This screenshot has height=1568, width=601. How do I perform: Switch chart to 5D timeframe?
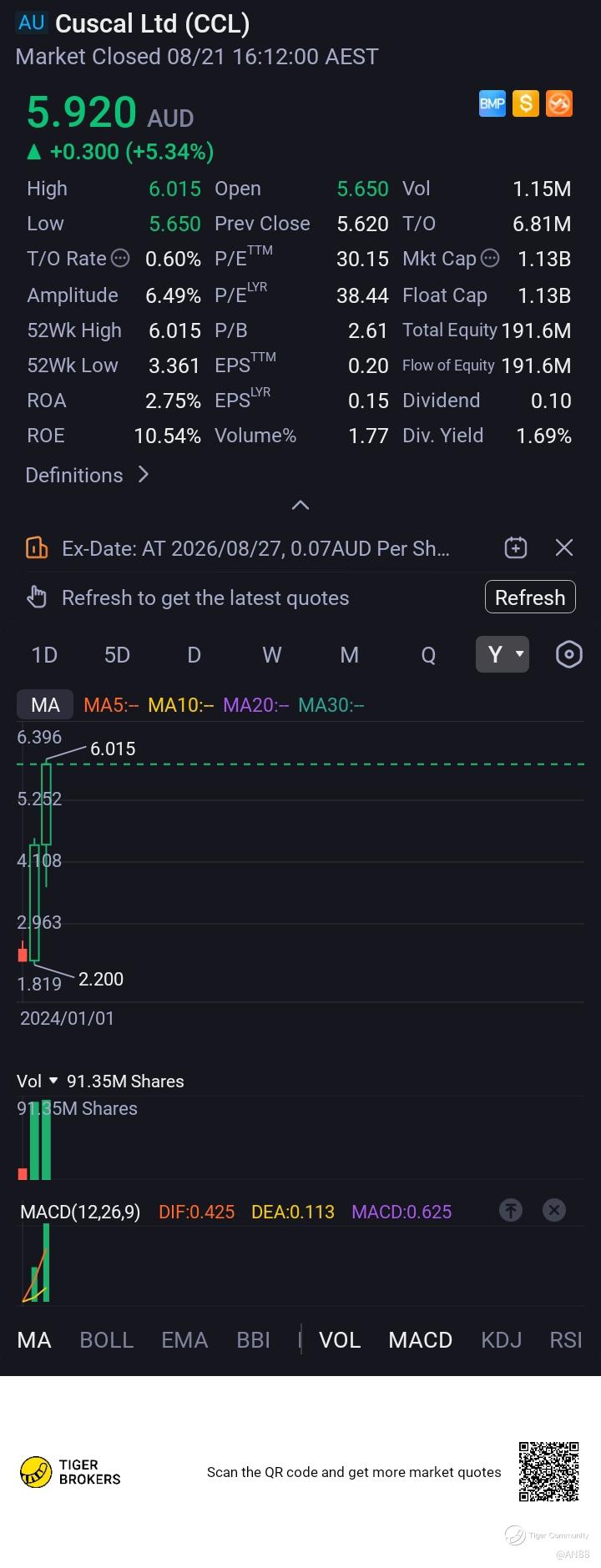(117, 655)
